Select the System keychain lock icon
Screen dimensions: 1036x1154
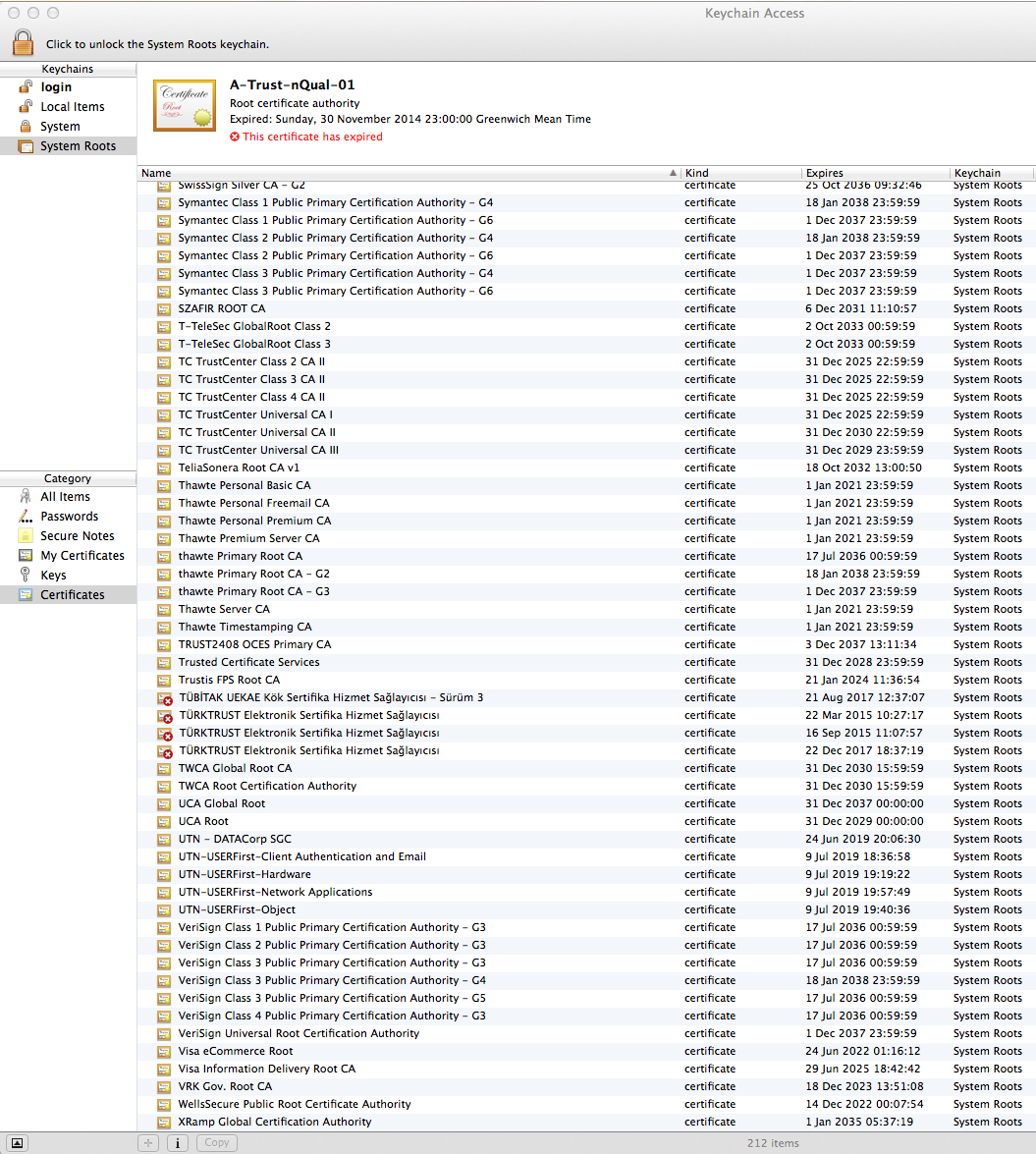pos(26,127)
